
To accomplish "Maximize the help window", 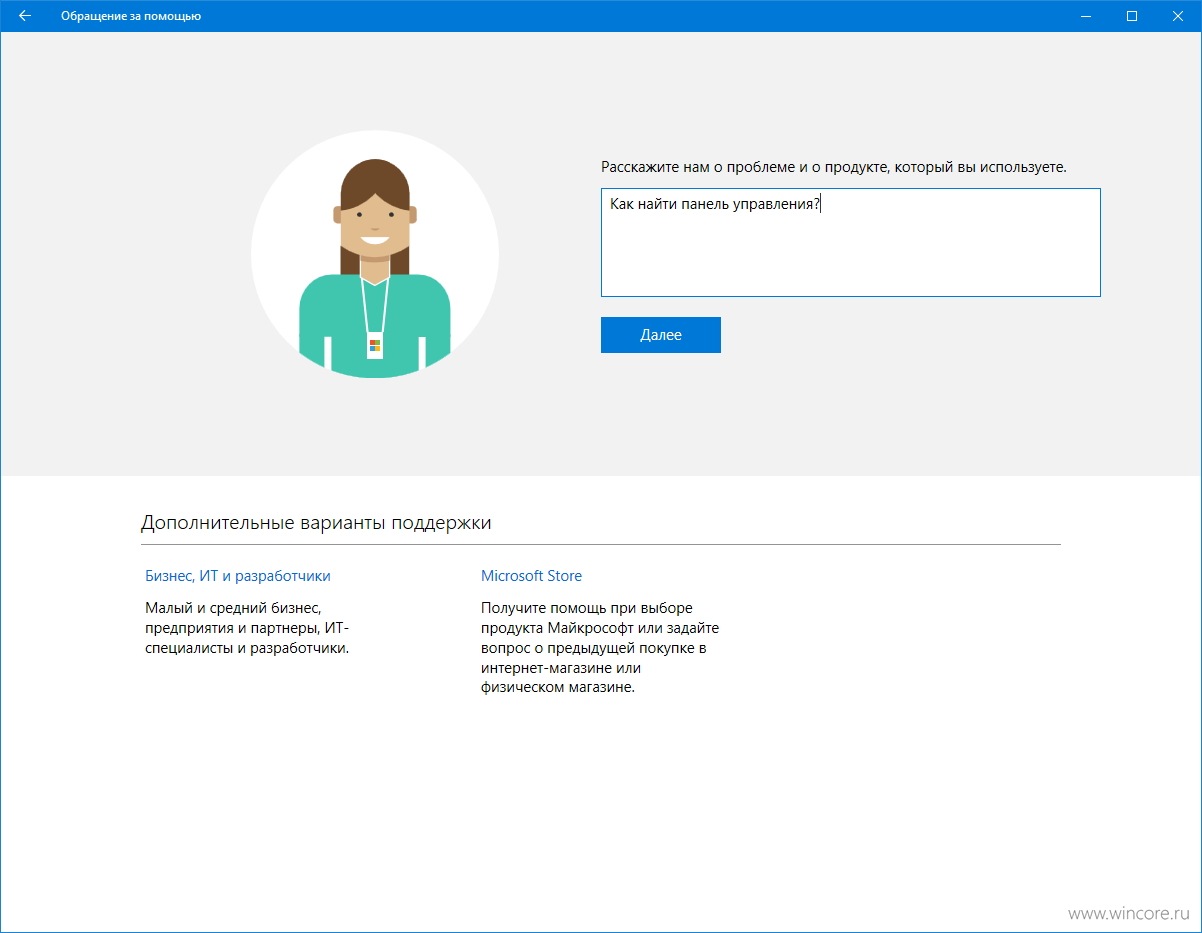I will tap(1132, 16).
